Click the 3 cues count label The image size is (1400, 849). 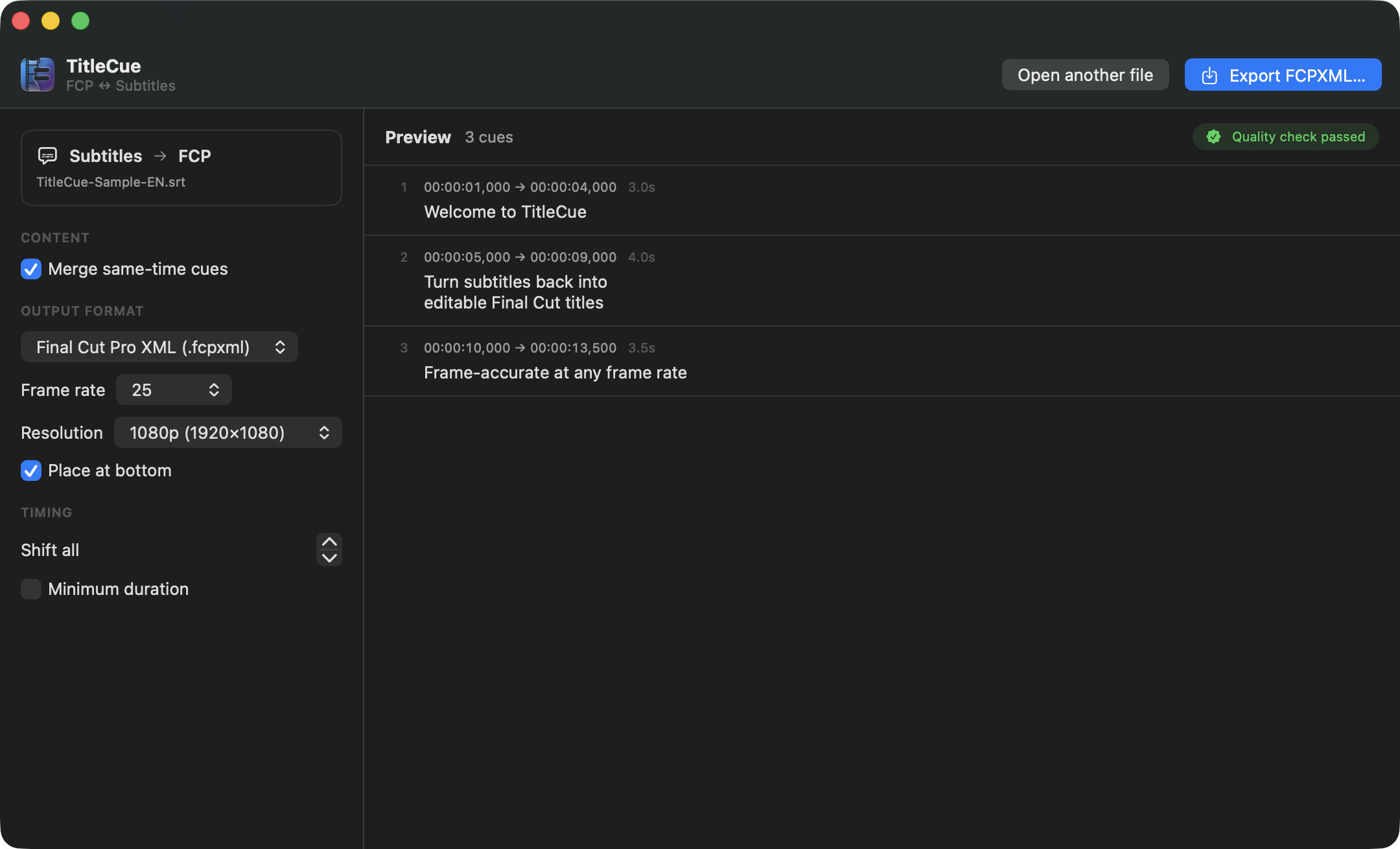(x=489, y=137)
